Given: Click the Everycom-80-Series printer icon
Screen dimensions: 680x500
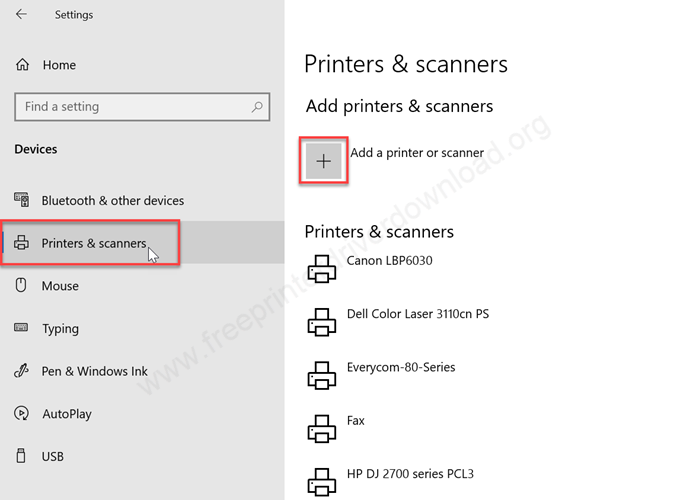Looking at the screenshot, I should (x=322, y=376).
